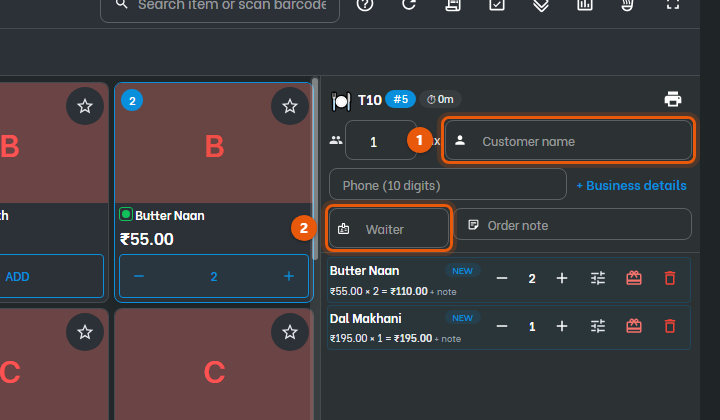Open the Business details link
The height and width of the screenshot is (420, 720).
point(631,185)
